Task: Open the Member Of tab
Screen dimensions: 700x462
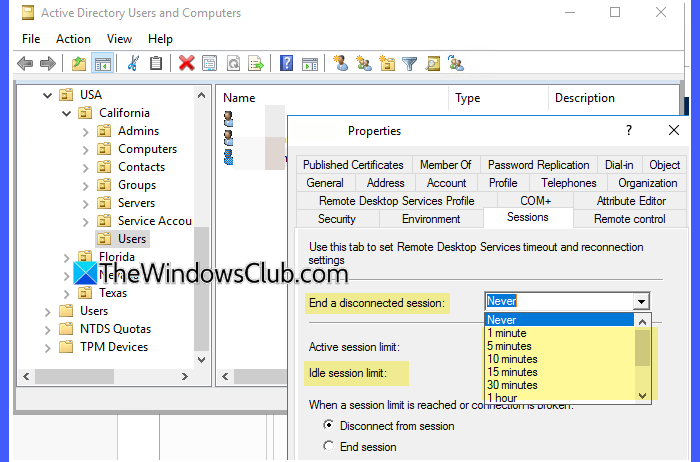Action: pyautogui.click(x=446, y=165)
